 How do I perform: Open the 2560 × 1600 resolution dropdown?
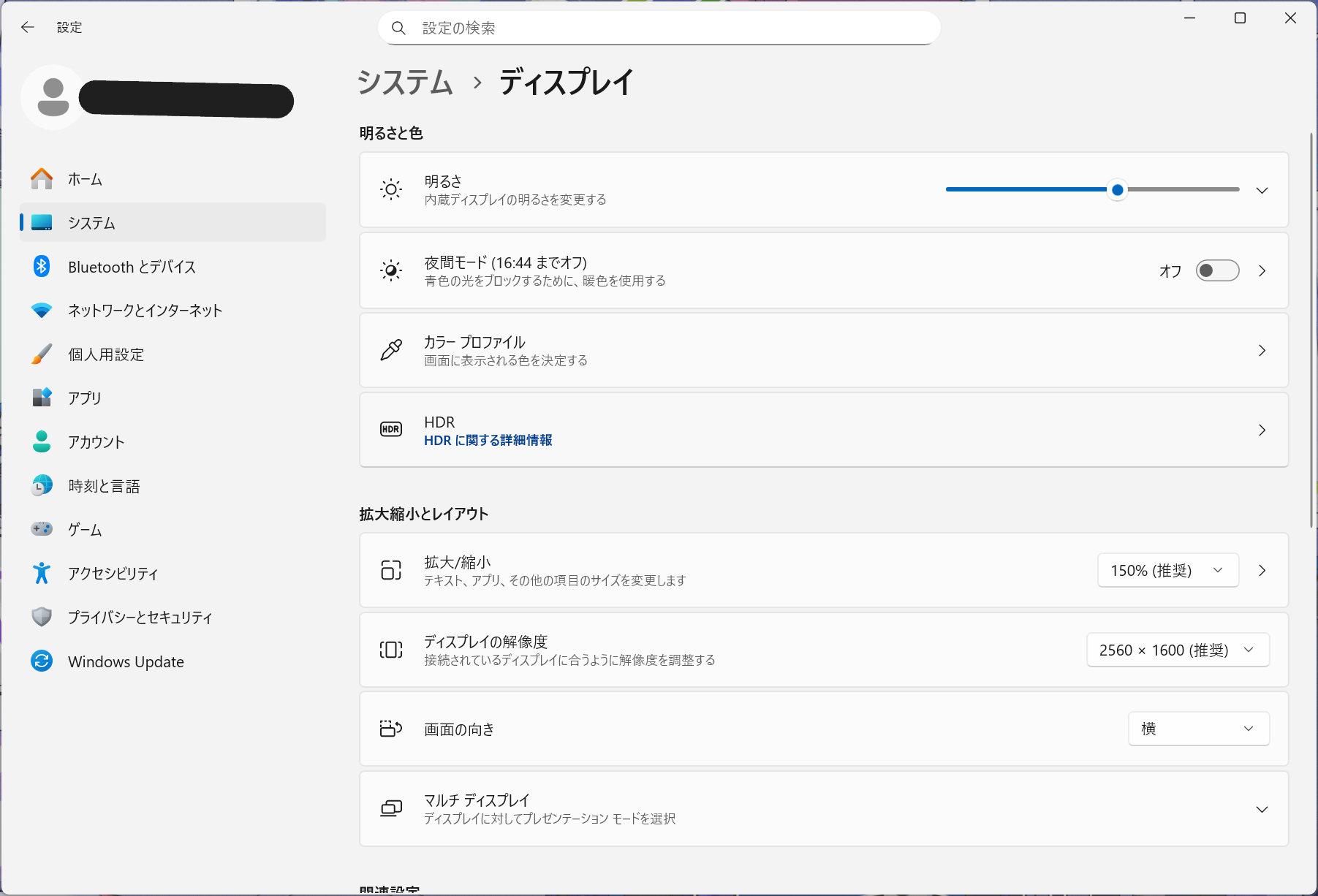(x=1177, y=650)
